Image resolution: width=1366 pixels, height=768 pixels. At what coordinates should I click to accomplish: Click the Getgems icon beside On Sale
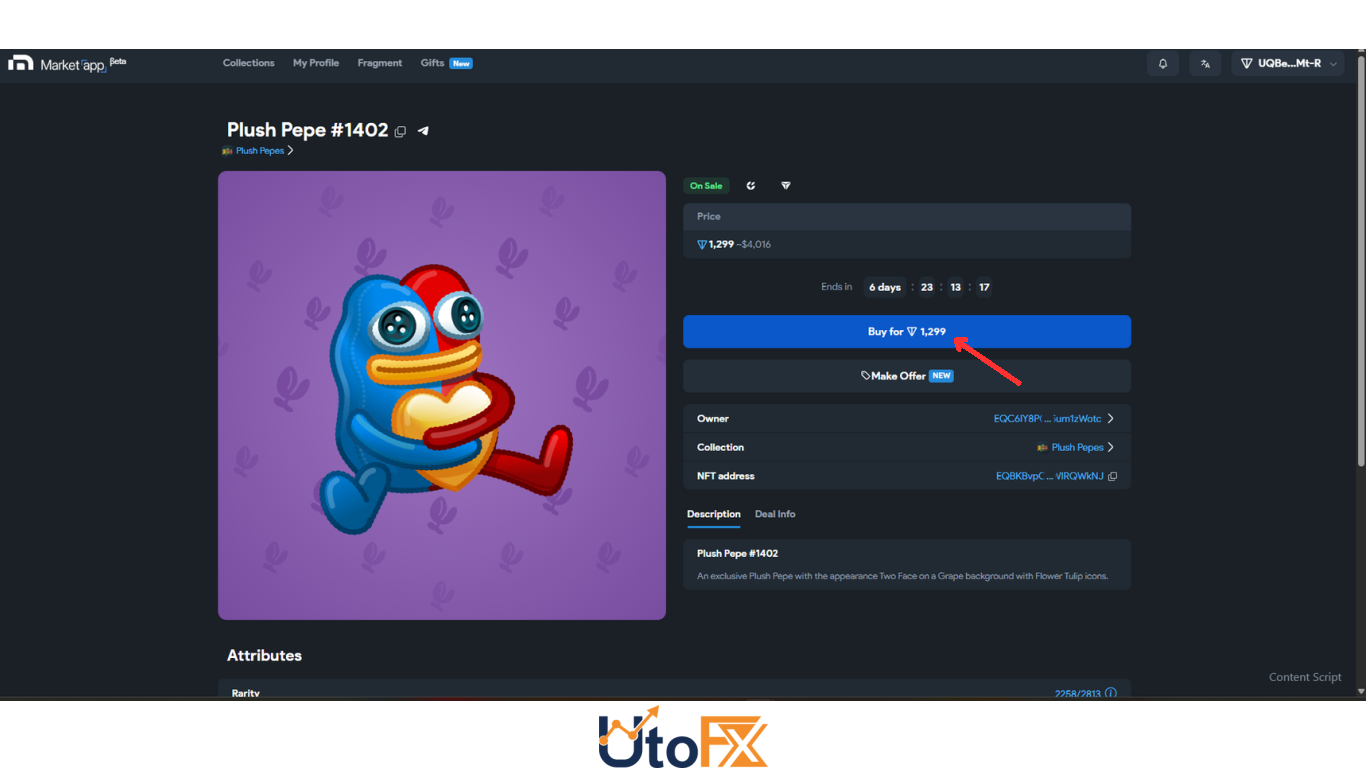(x=751, y=185)
